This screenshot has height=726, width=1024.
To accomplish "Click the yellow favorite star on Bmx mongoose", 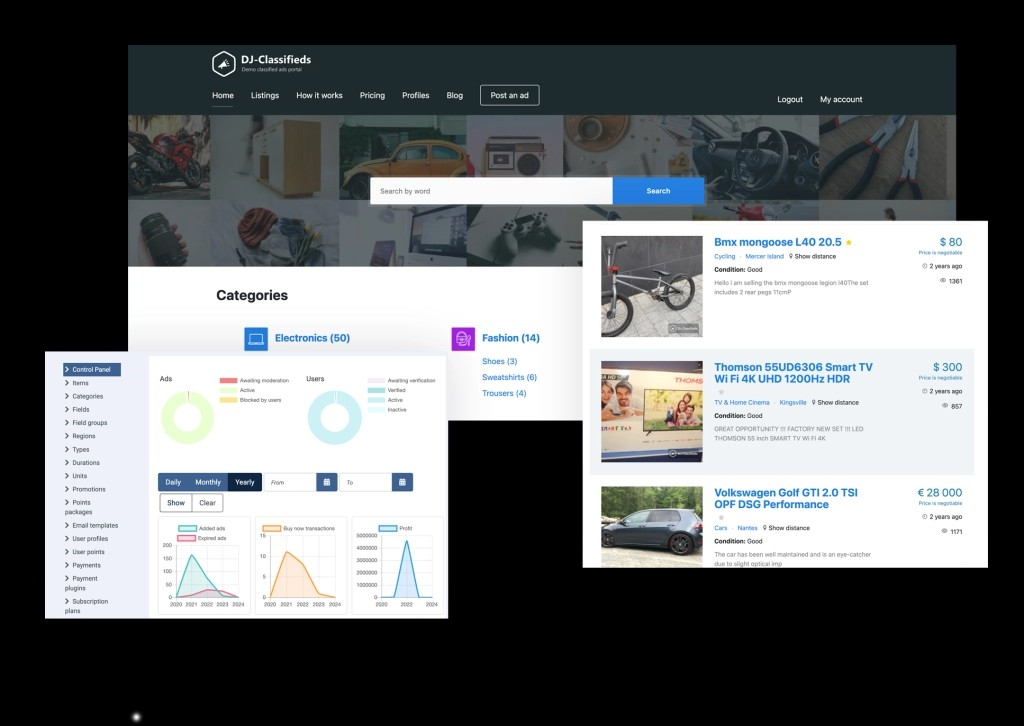I will tap(849, 242).
